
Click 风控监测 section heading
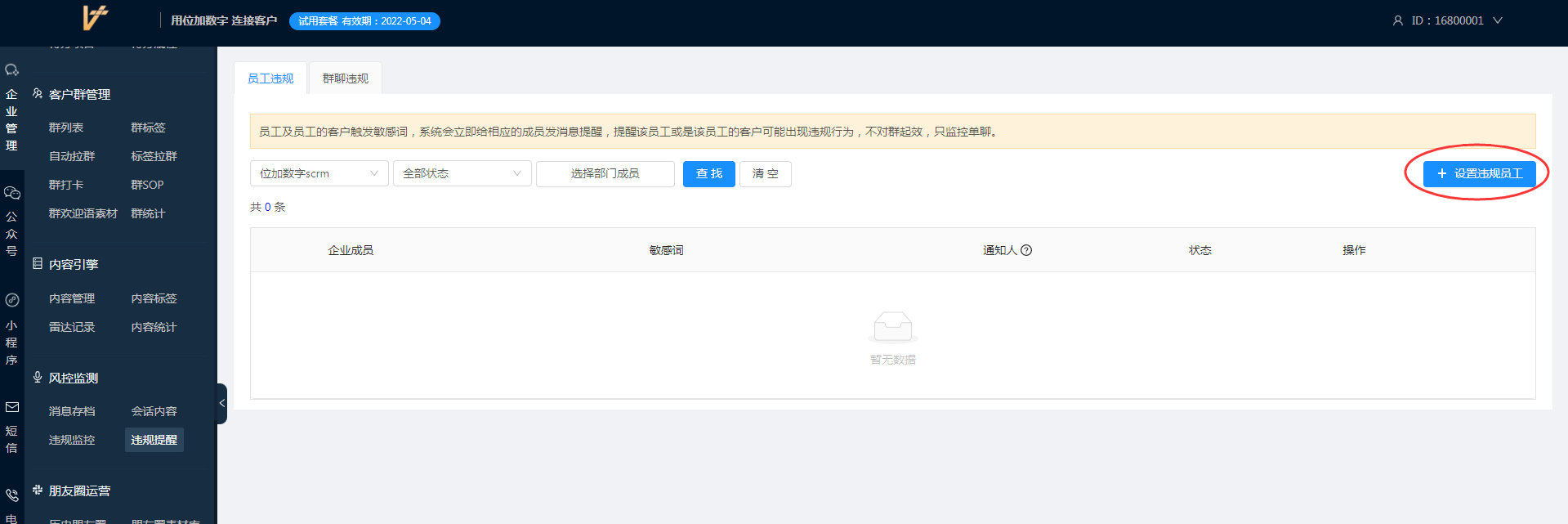click(x=74, y=378)
